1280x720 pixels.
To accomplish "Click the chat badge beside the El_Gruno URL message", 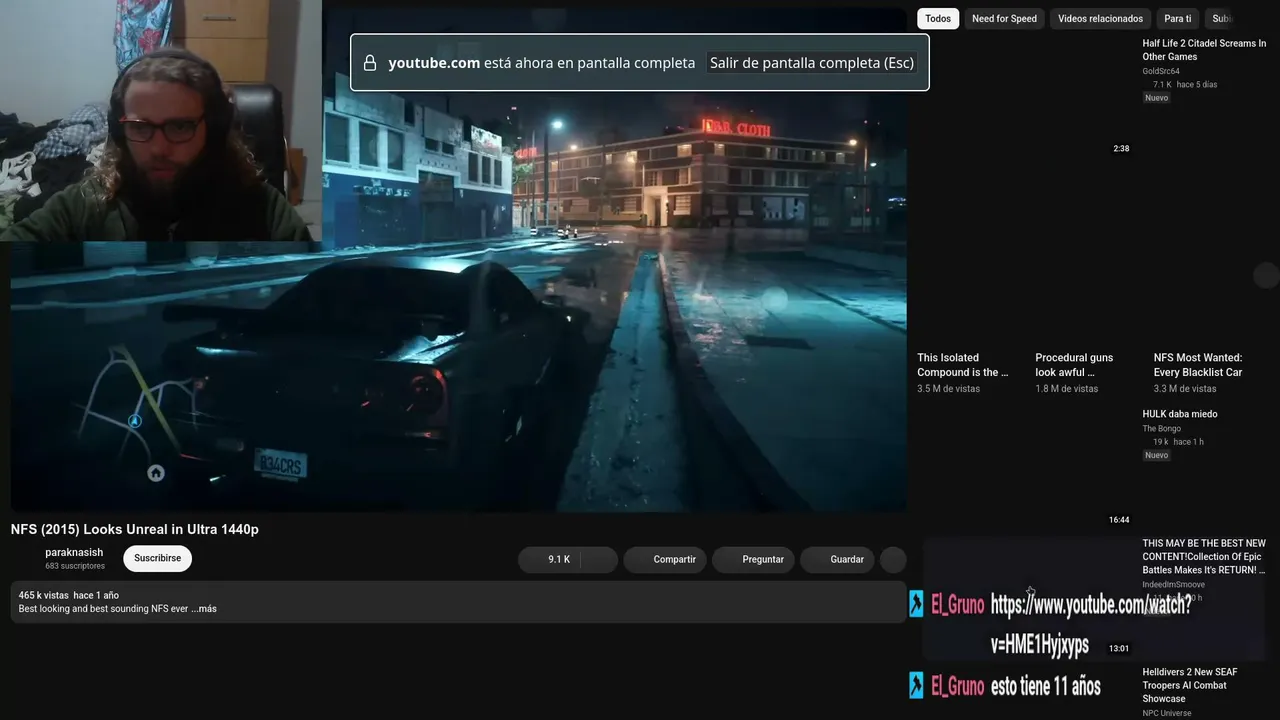I will tap(916, 603).
